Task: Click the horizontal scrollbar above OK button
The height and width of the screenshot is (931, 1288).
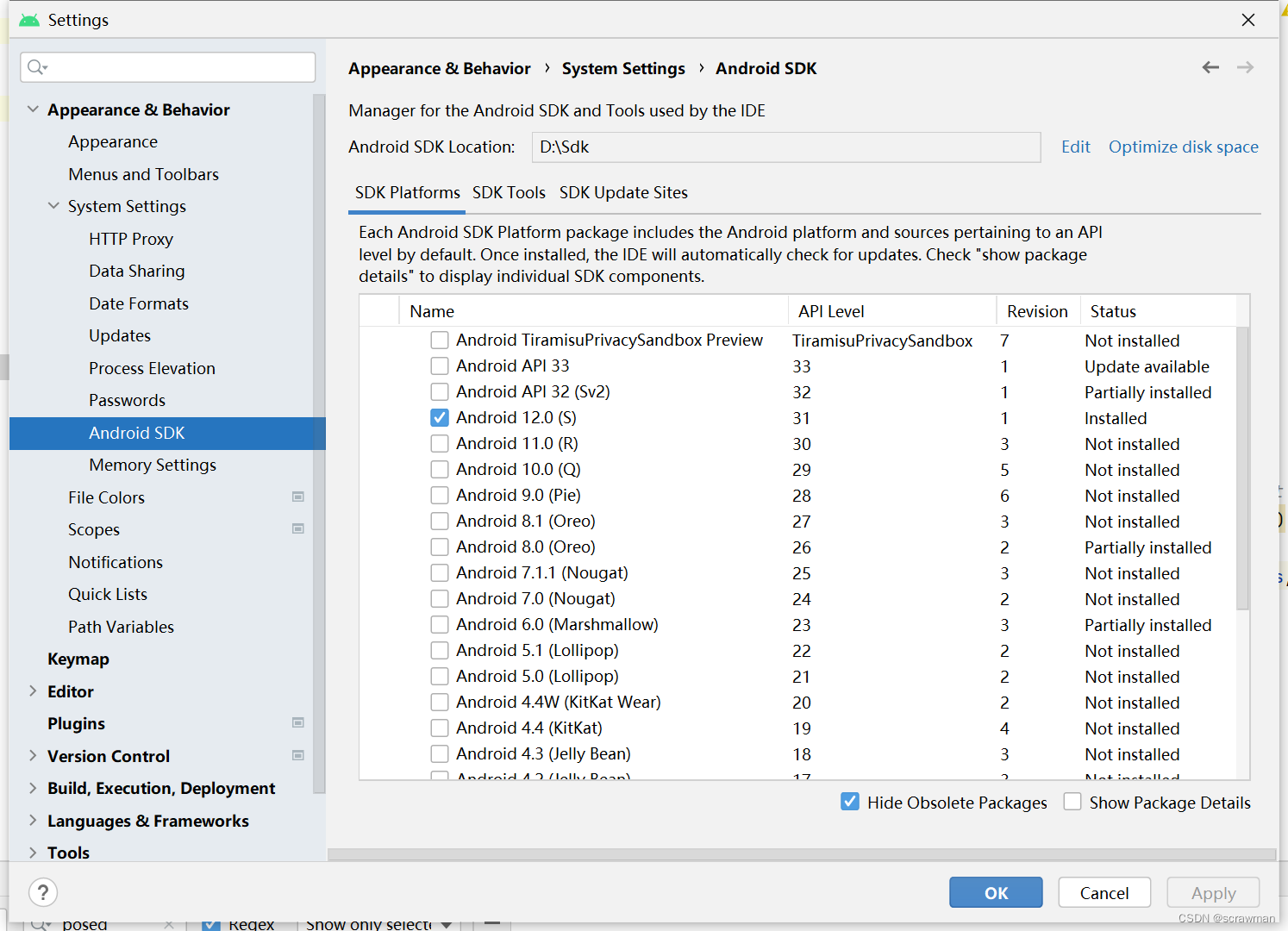Action: coord(802,854)
